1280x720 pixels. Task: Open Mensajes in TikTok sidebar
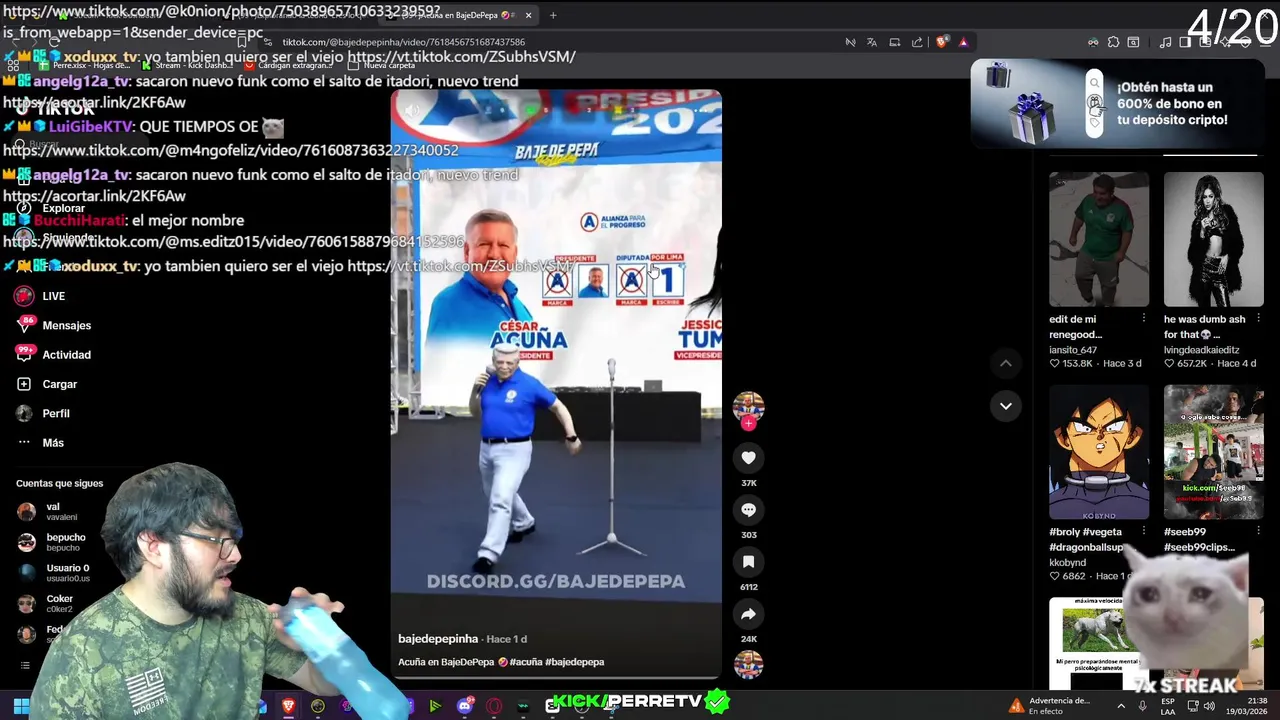[54, 325]
